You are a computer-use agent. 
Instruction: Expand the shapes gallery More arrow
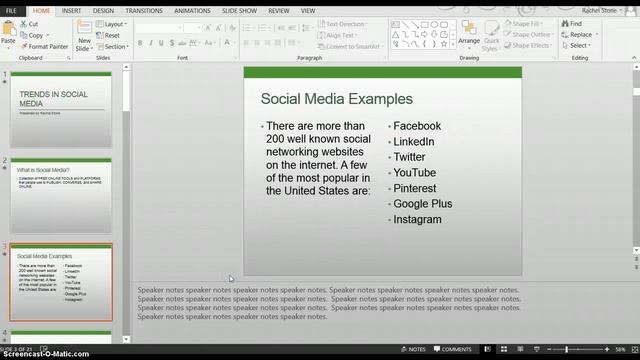point(453,44)
